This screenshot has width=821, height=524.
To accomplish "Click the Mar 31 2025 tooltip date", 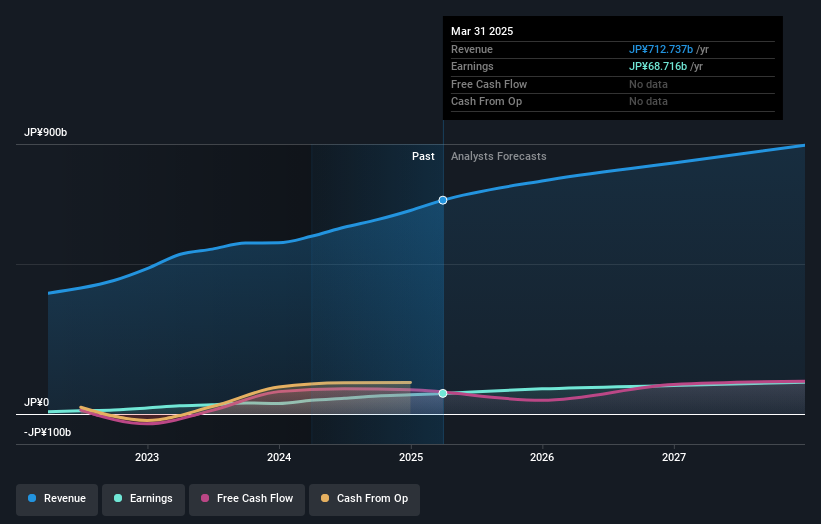I will 482,31.
